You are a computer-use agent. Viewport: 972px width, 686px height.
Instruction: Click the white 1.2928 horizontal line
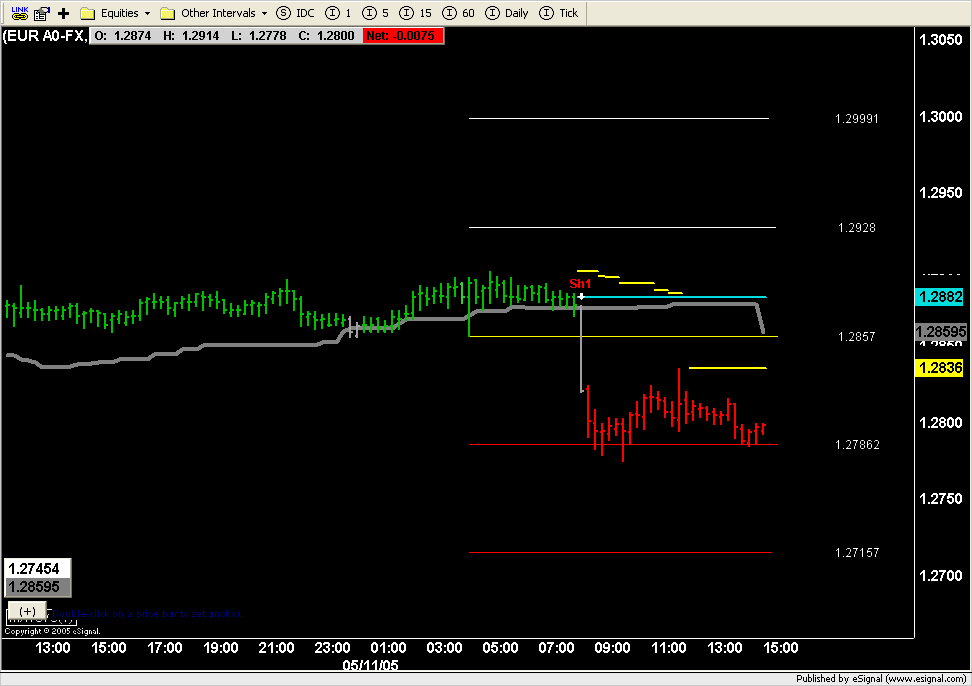(622, 227)
